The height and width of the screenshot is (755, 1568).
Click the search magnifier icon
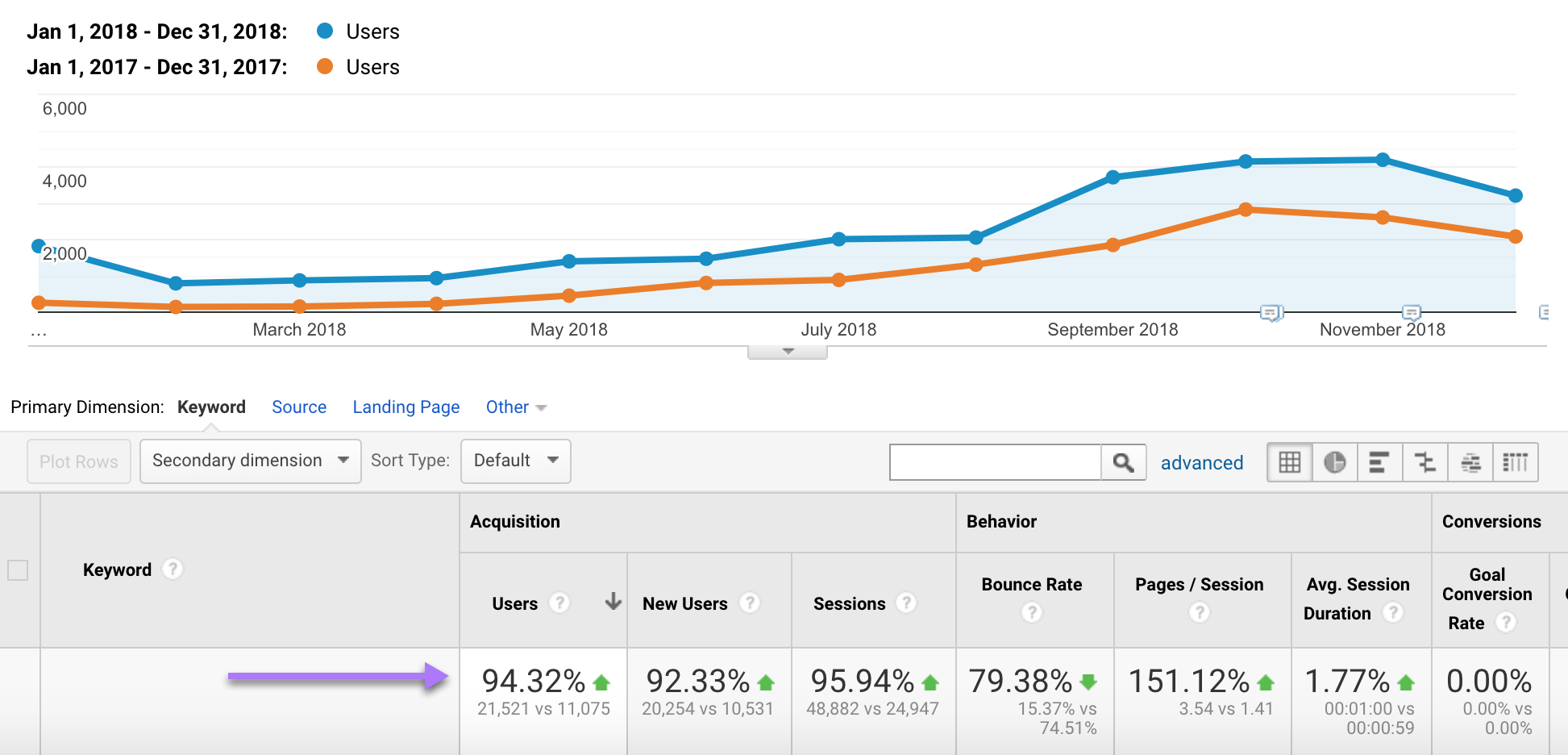click(x=1124, y=461)
